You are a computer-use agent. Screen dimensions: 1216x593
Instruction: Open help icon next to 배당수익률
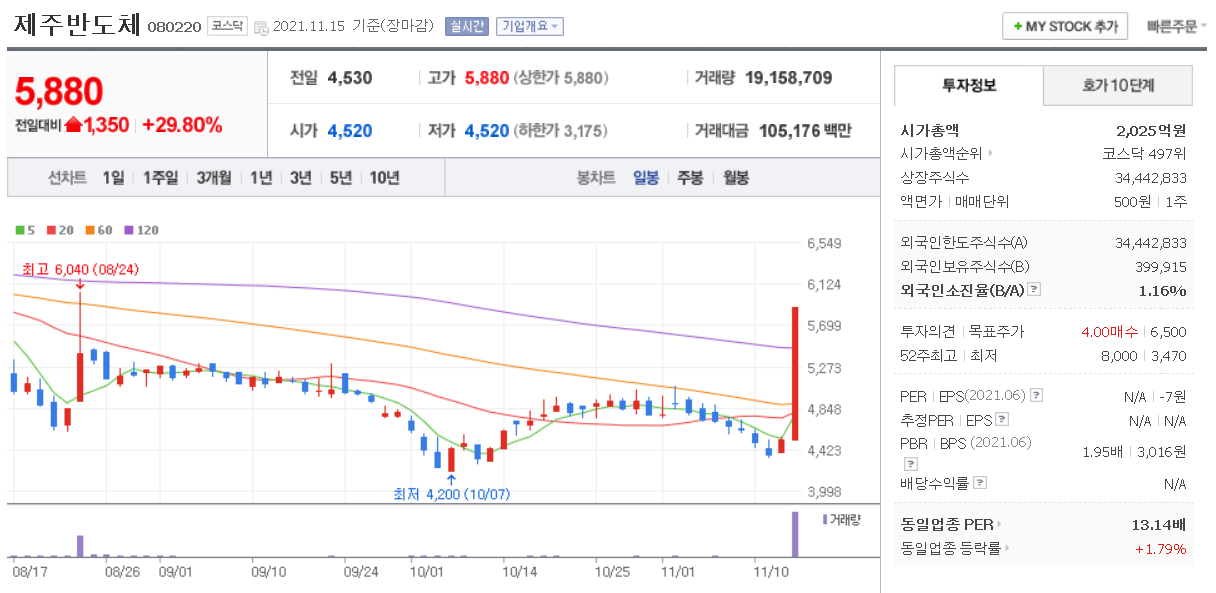click(980, 483)
